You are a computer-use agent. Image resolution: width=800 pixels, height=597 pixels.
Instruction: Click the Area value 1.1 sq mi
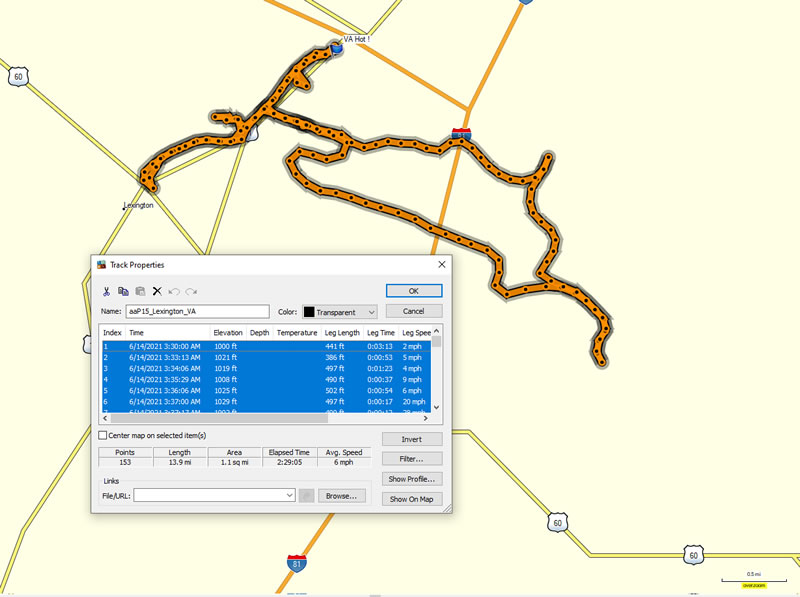pyautogui.click(x=235, y=462)
